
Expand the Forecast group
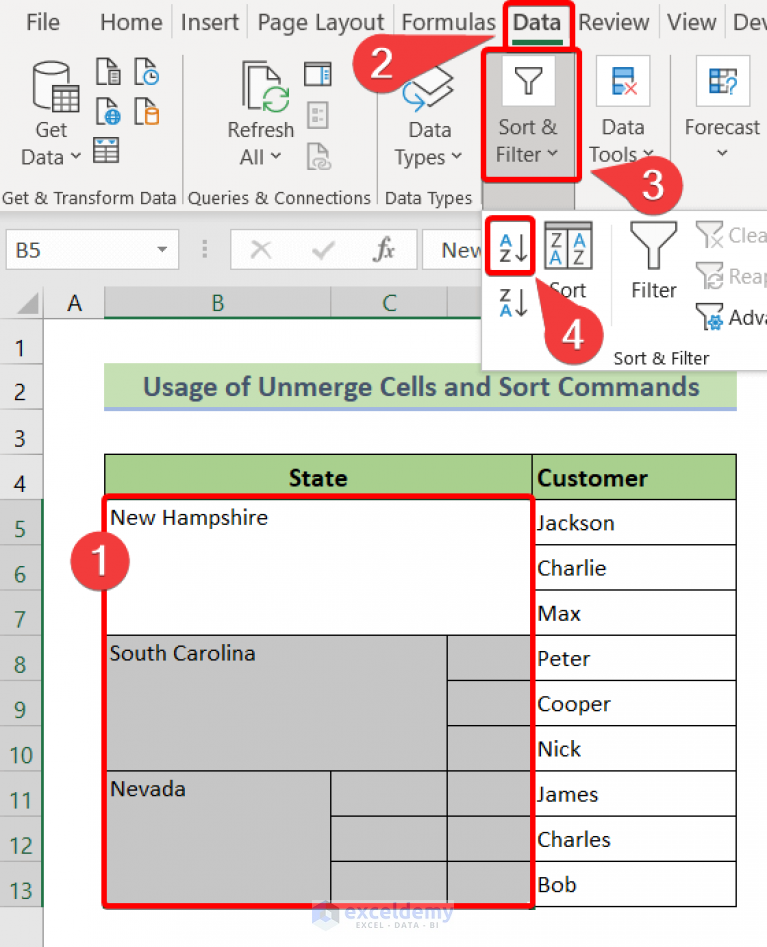[x=721, y=141]
